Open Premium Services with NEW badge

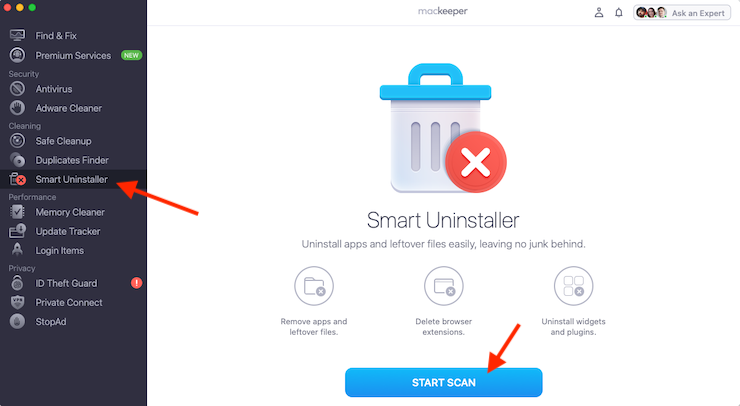pos(73,55)
